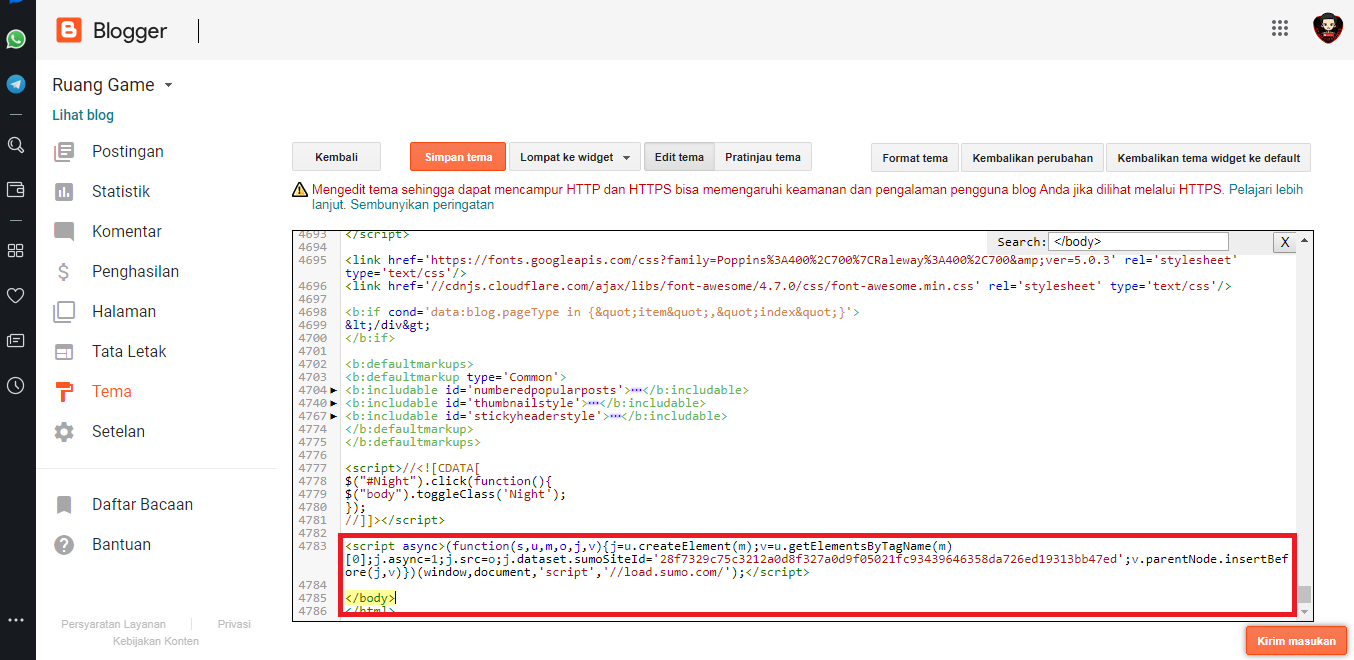Open the sidebar search magnifier icon
Image resolution: width=1354 pixels, height=660 pixels.
point(16,145)
